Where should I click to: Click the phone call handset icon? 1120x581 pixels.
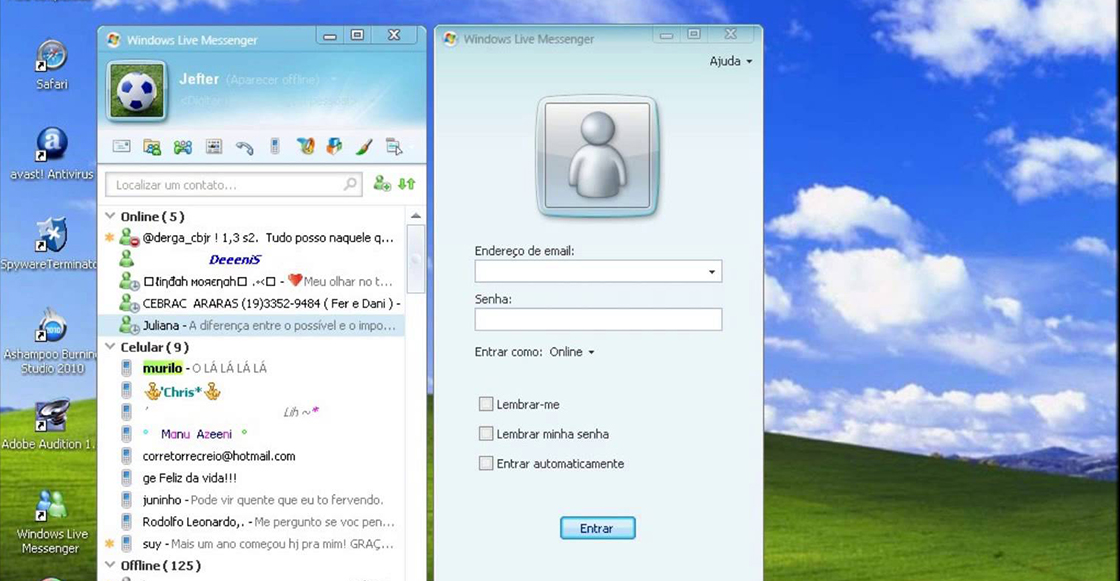click(245, 148)
